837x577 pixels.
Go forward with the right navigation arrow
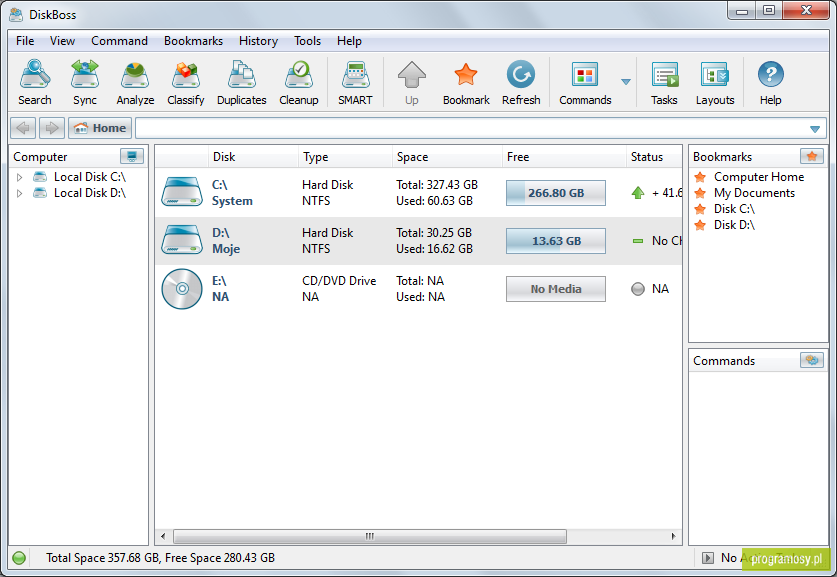52,128
